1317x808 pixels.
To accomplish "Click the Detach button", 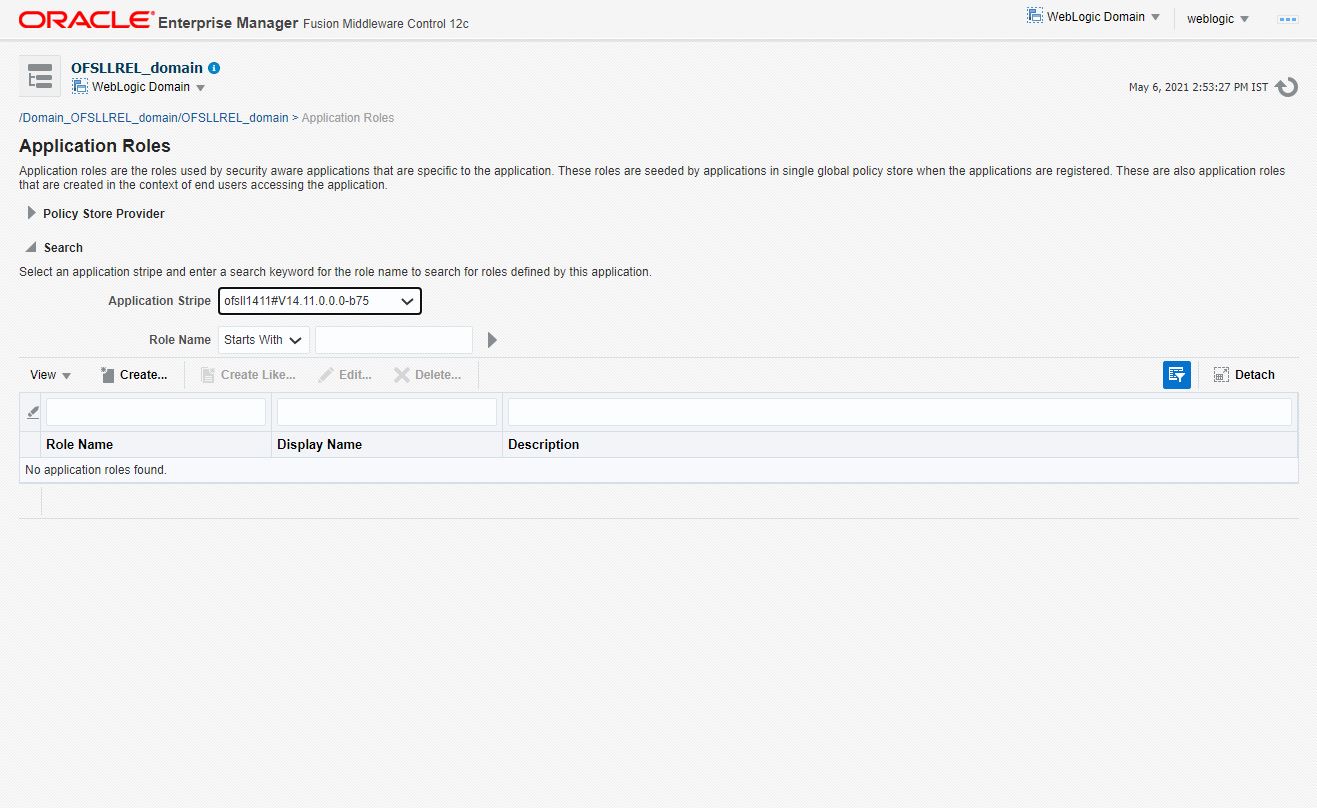I will (x=1244, y=375).
